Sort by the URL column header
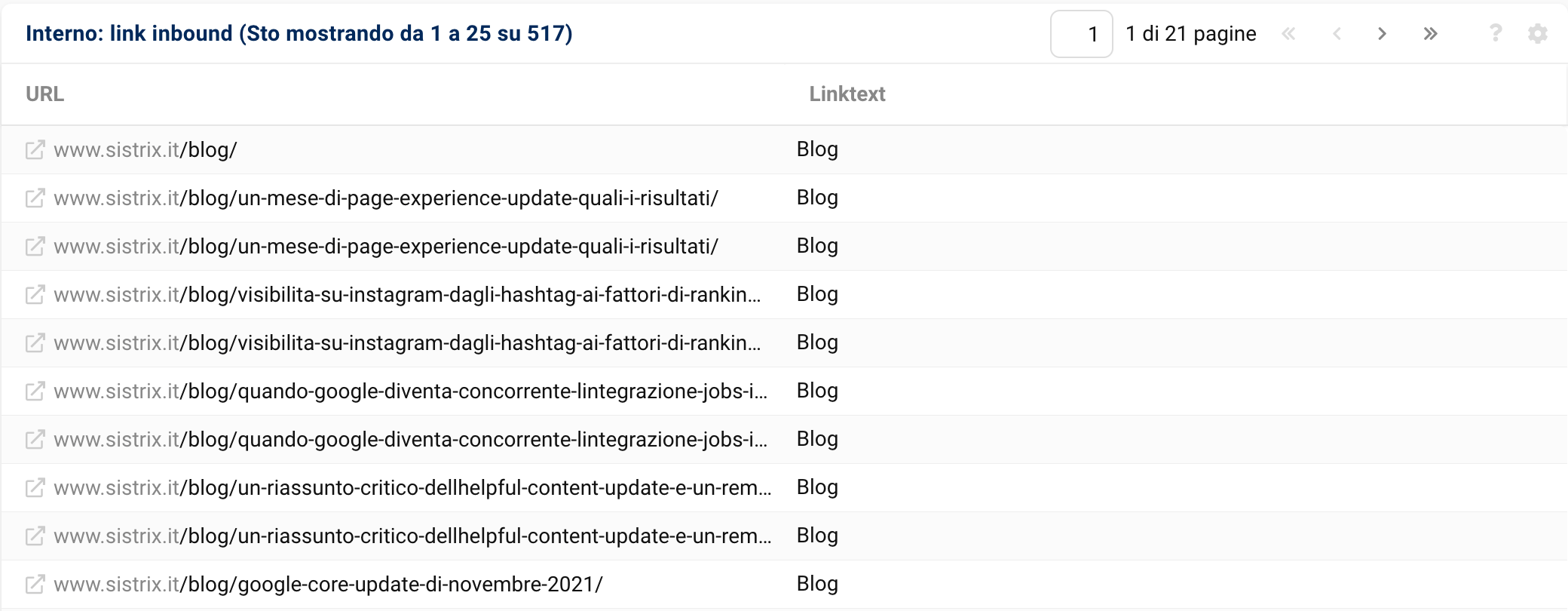Screen dimensions: 1568x611 (44, 94)
